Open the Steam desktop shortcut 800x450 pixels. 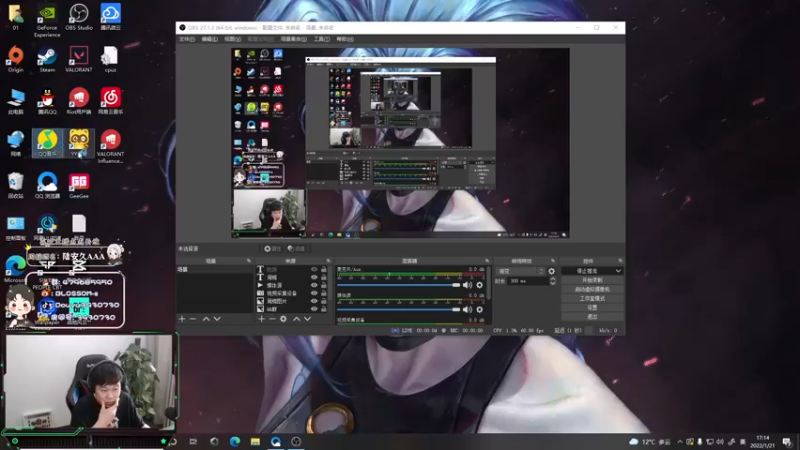[47, 59]
